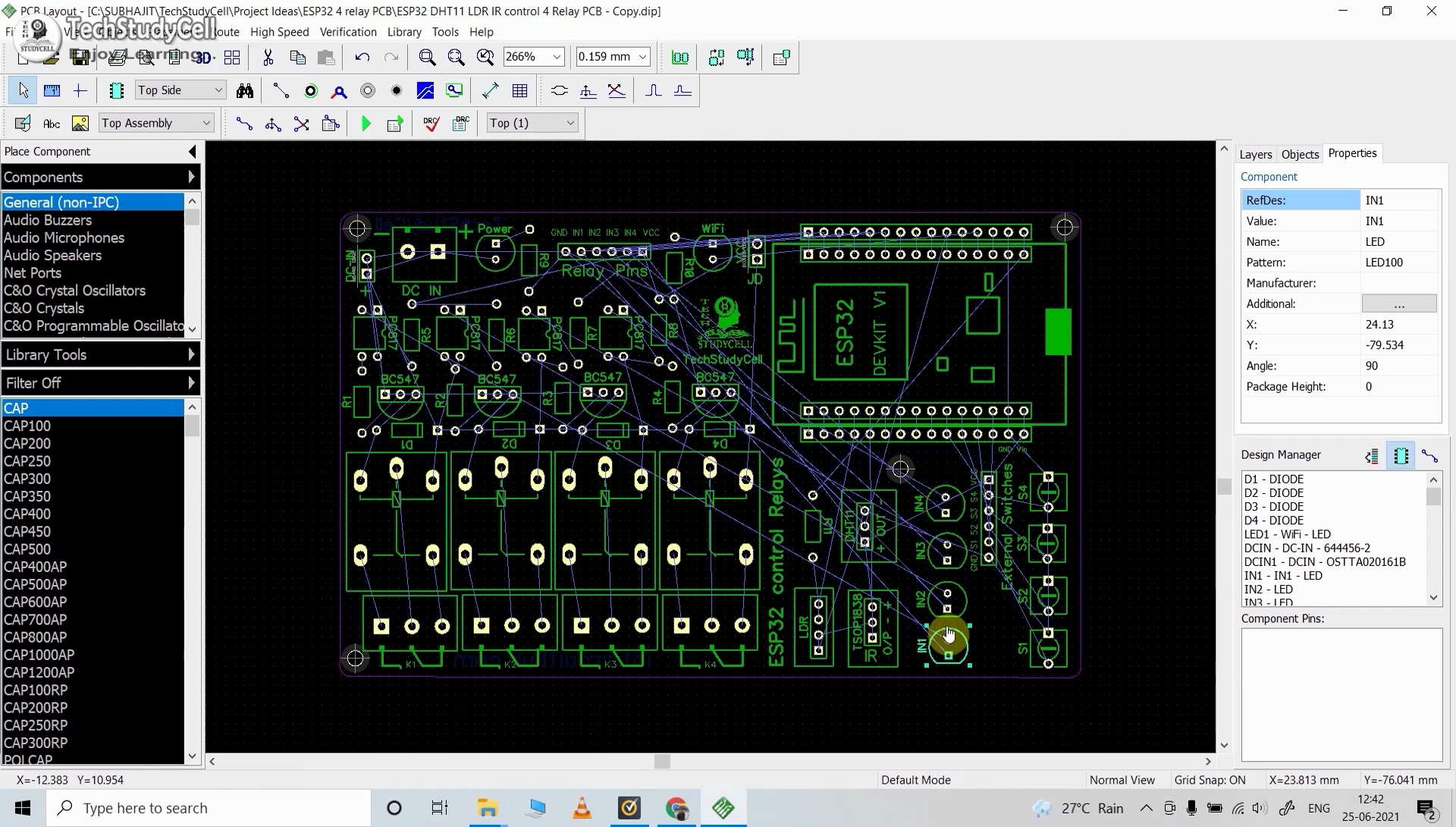This screenshot has height=827, width=1456.
Task: Open the Library menu
Action: pos(404,32)
